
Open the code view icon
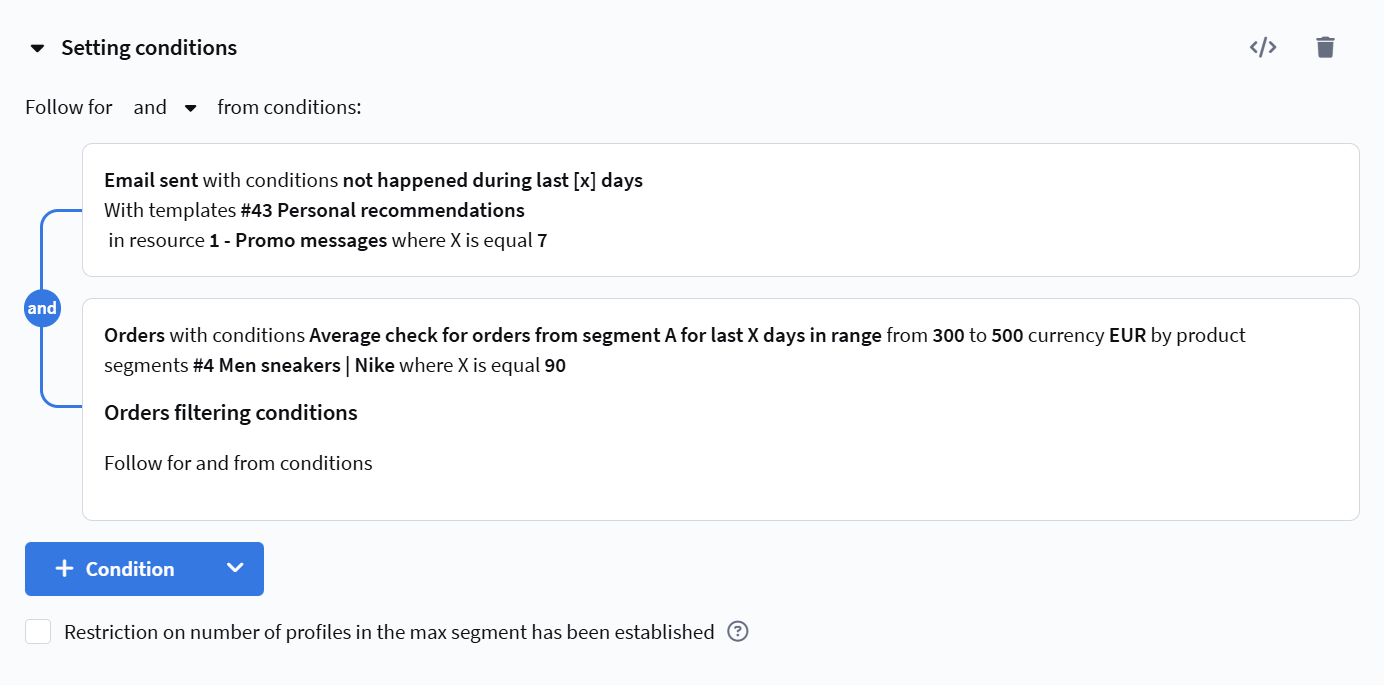pos(1263,47)
